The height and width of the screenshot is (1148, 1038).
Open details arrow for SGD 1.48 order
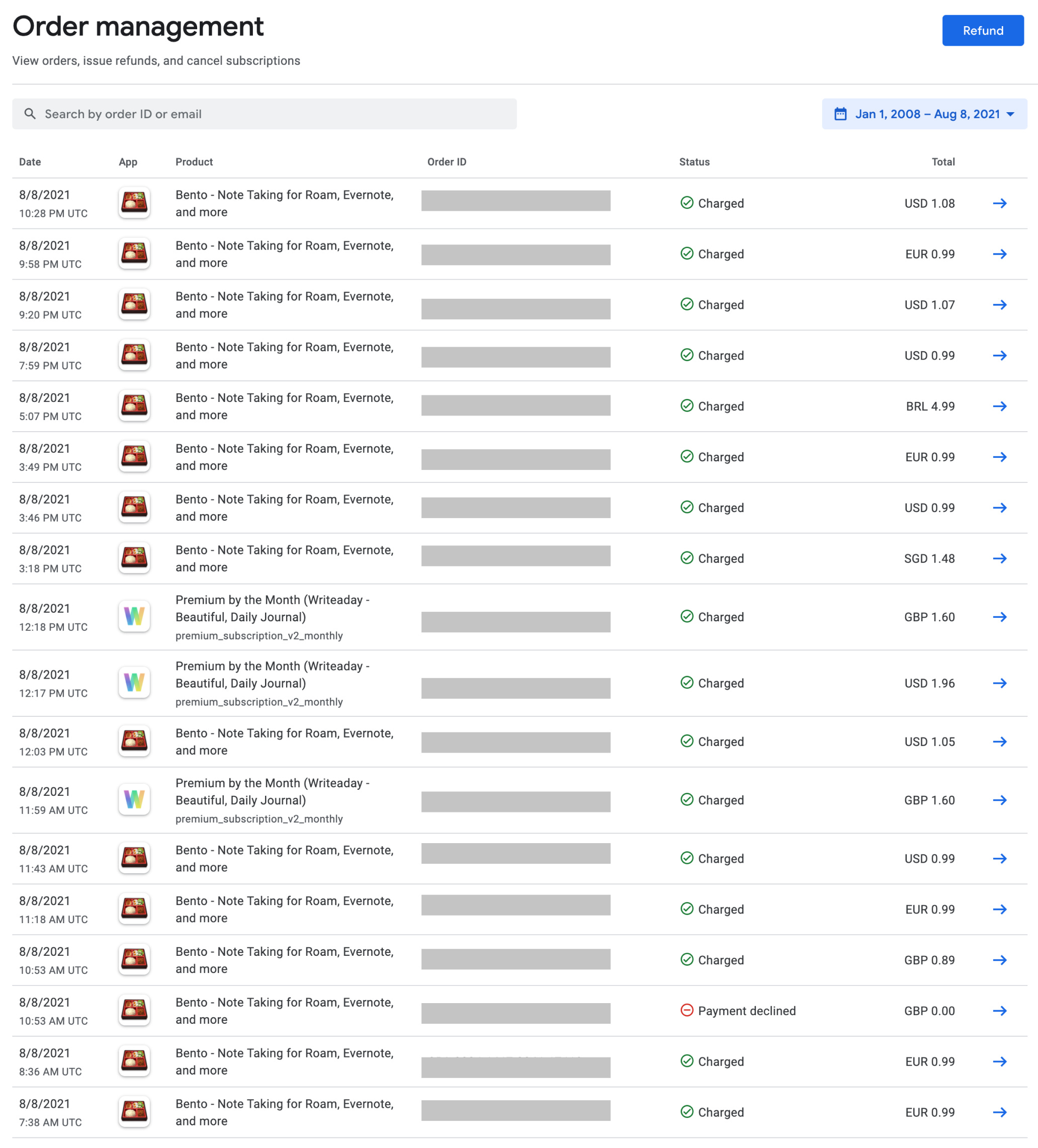point(999,558)
